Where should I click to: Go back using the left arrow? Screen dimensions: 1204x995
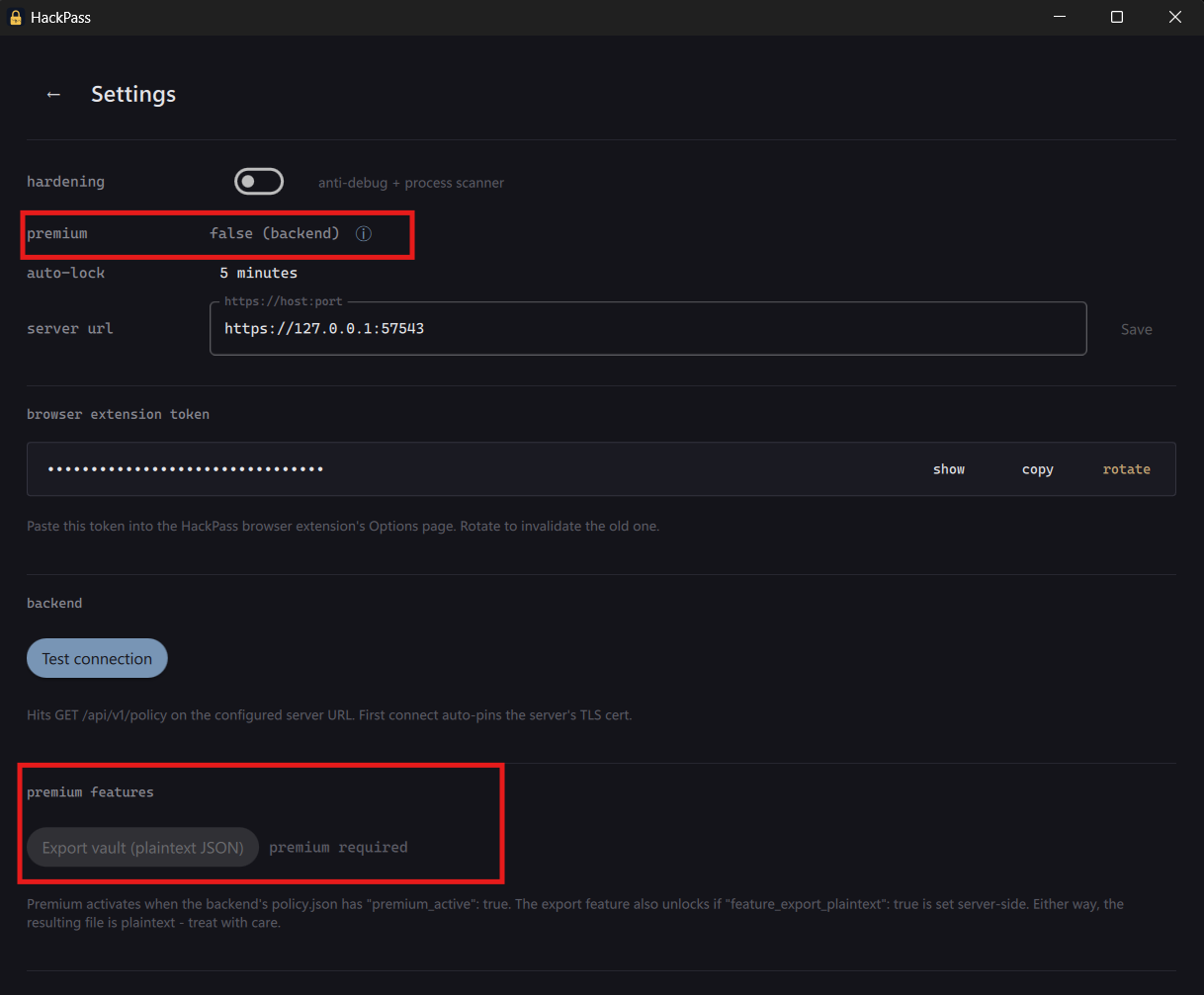click(53, 94)
